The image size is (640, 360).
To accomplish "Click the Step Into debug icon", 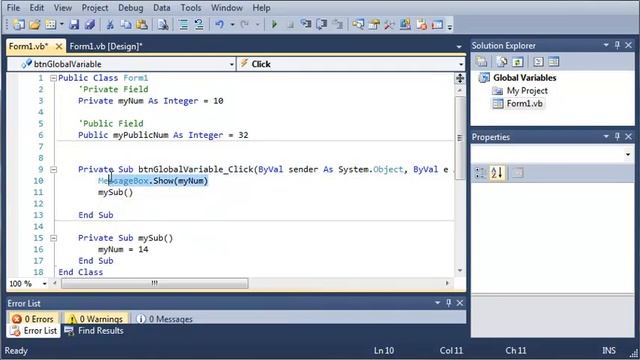I will (x=306, y=24).
